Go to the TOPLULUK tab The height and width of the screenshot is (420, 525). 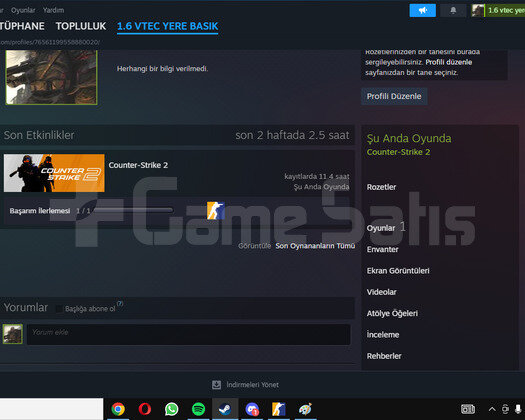81,26
